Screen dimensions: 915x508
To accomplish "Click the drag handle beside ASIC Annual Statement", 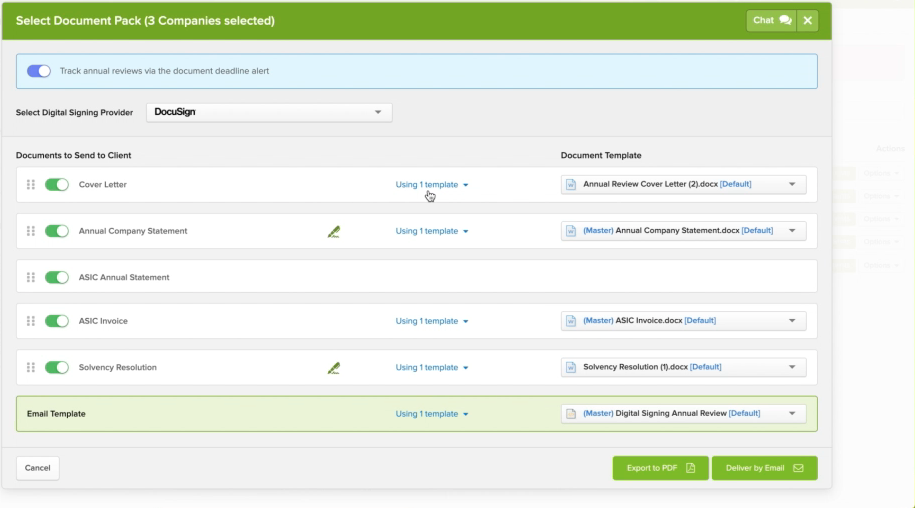I will point(30,277).
